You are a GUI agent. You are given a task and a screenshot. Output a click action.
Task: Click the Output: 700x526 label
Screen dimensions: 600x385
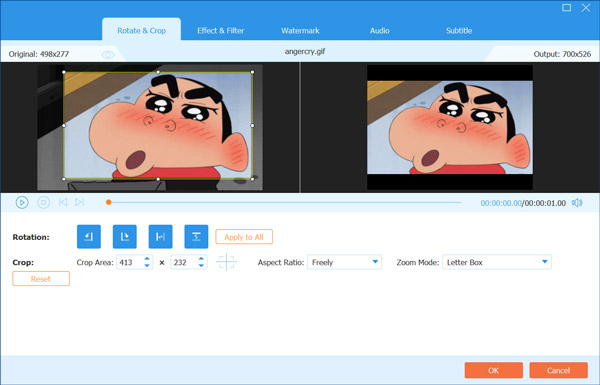562,54
